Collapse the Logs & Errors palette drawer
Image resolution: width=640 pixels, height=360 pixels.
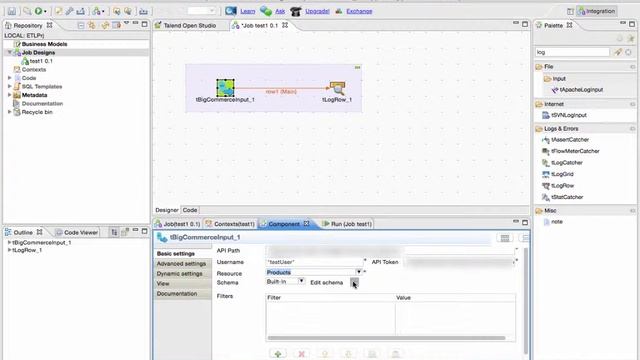tap(586, 129)
